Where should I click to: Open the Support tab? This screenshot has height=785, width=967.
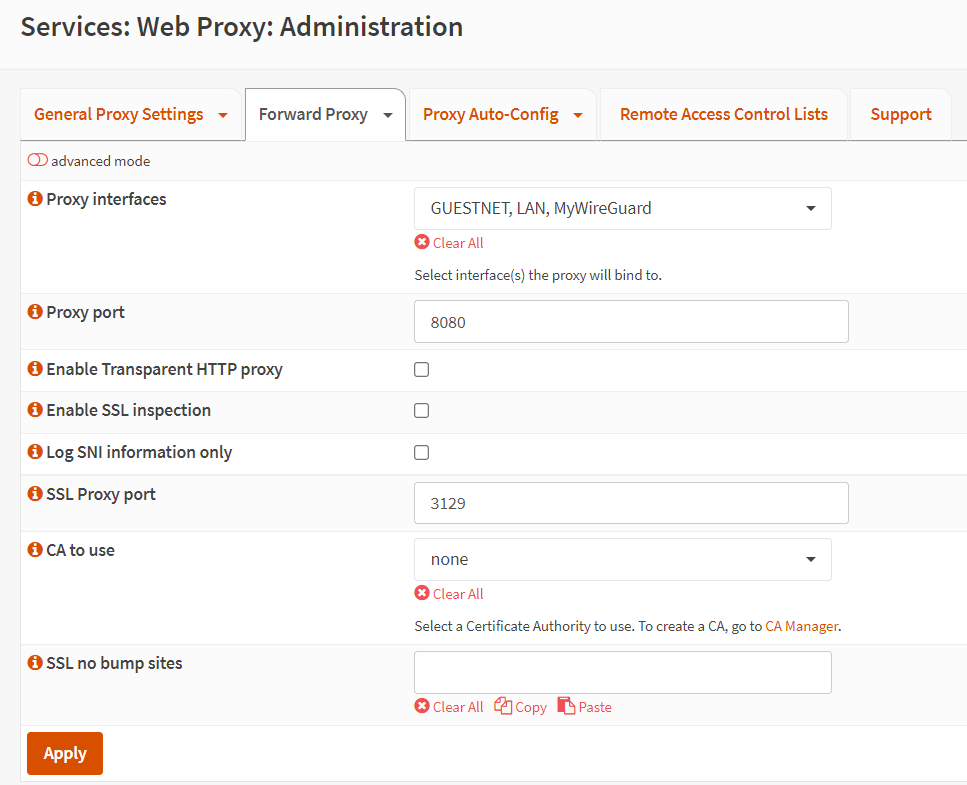[x=900, y=115]
